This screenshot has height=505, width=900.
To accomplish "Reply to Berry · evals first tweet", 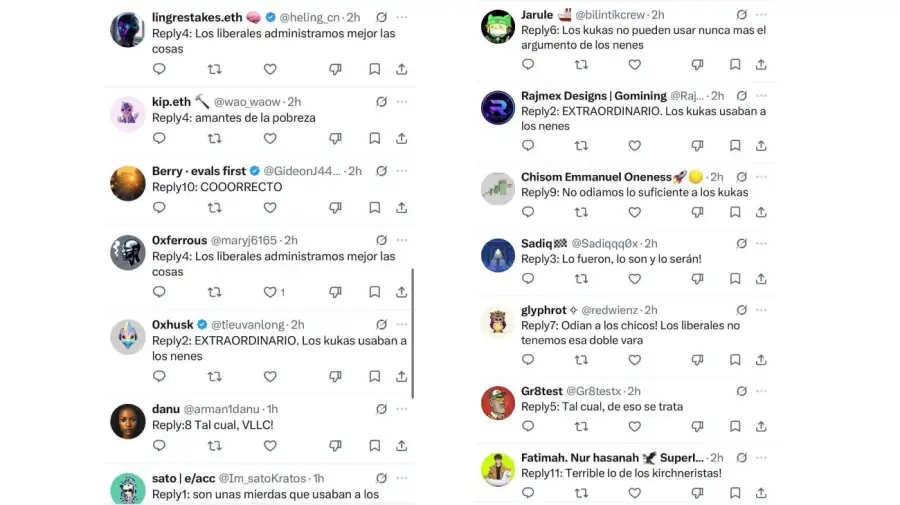I will pos(159,207).
